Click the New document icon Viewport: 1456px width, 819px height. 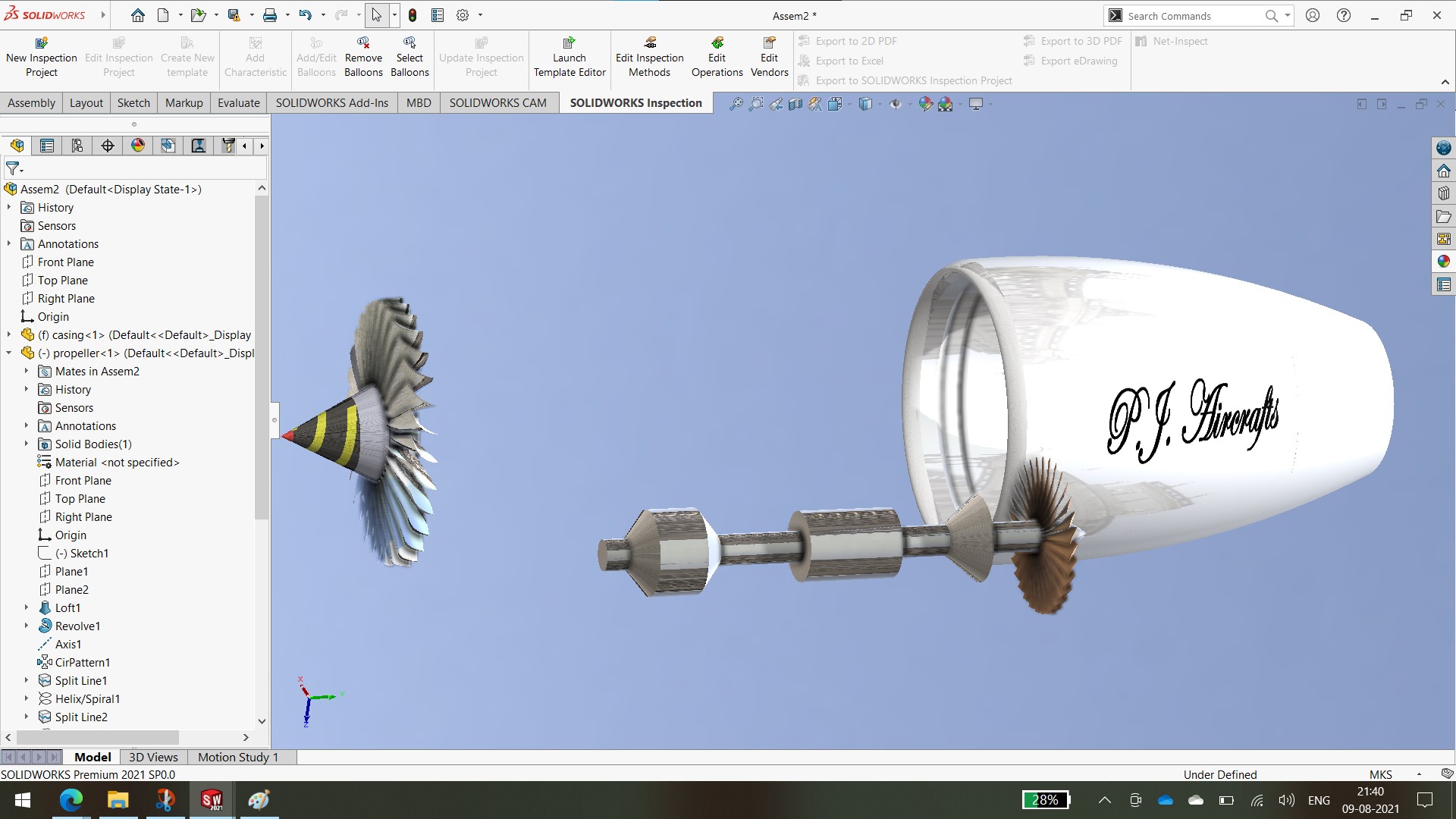click(163, 15)
